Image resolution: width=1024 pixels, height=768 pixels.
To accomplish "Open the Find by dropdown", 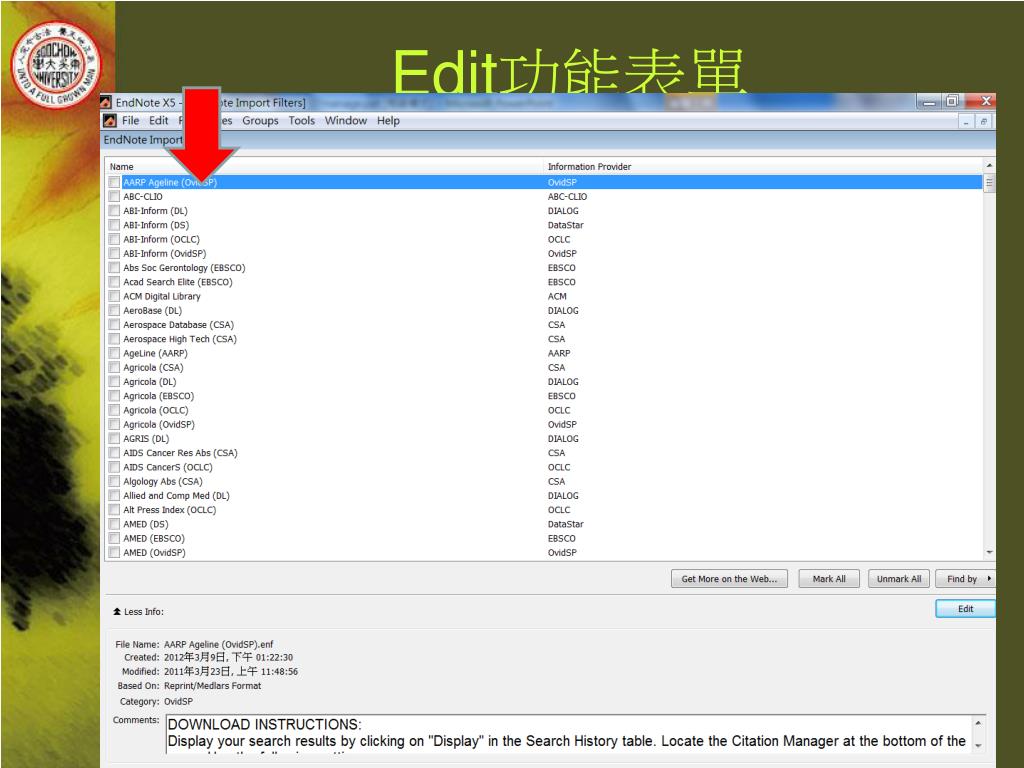I will pos(965,579).
